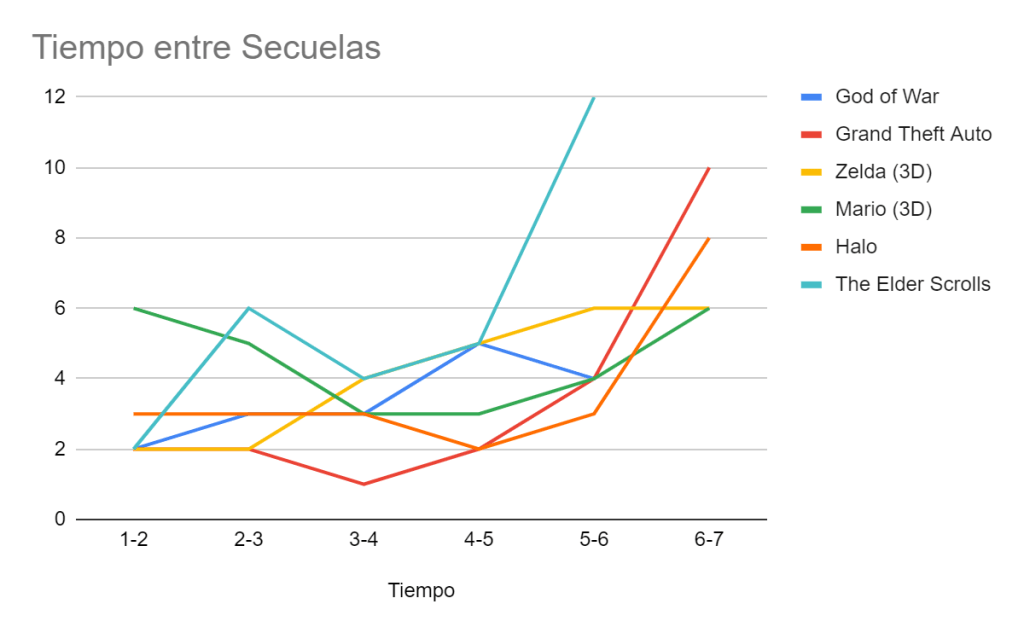The image size is (1024, 633).
Task: Click the Zelda (3D) legend color swatch
Action: click(x=811, y=172)
